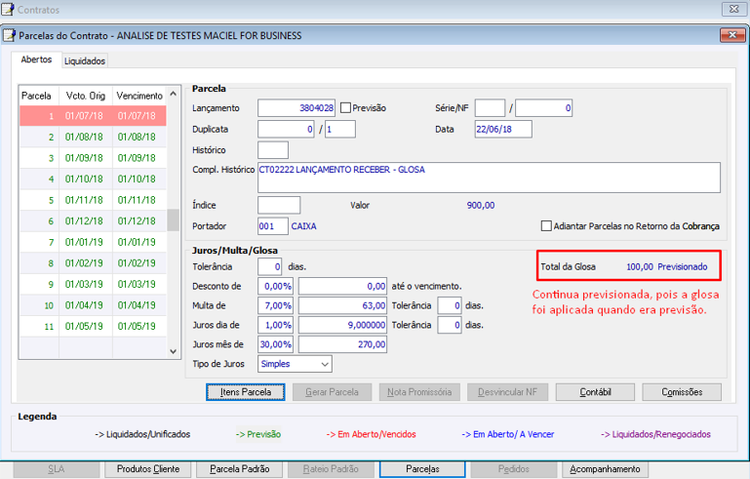The width and height of the screenshot is (750, 479).
Task: Click the Multa value field 63,00
Action: (x=342, y=305)
